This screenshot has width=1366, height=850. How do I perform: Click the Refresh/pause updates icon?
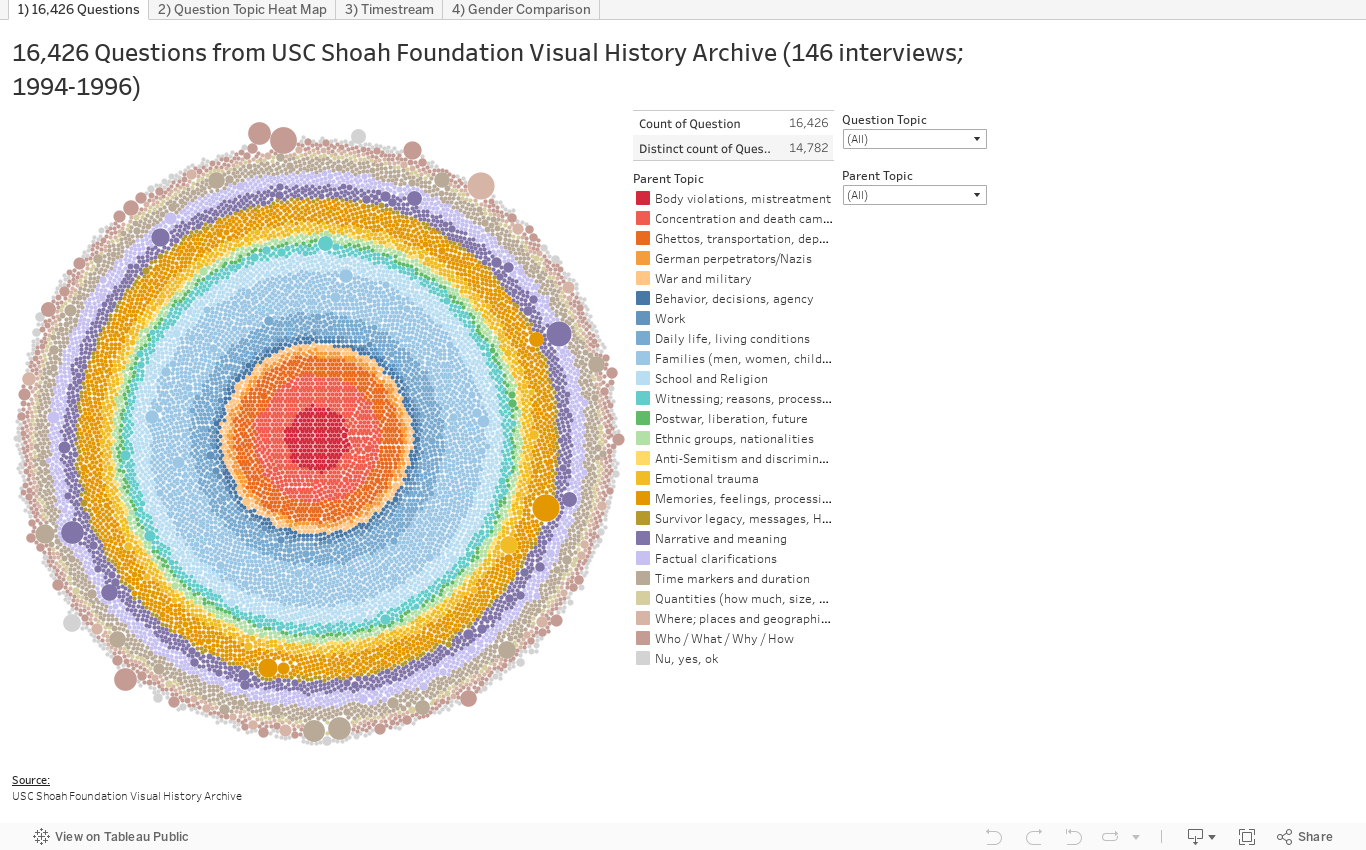(x=1110, y=837)
